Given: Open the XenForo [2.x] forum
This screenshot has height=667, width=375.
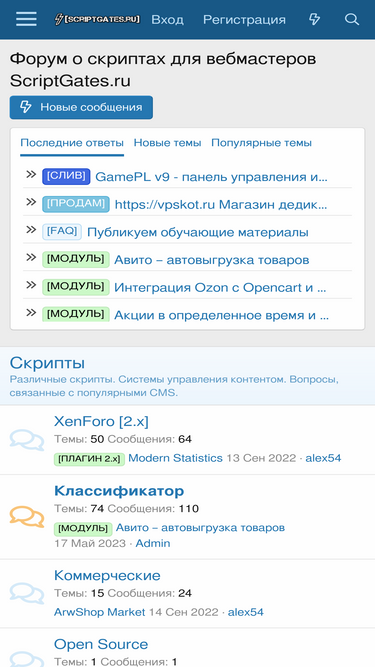Looking at the screenshot, I should click(x=101, y=421).
